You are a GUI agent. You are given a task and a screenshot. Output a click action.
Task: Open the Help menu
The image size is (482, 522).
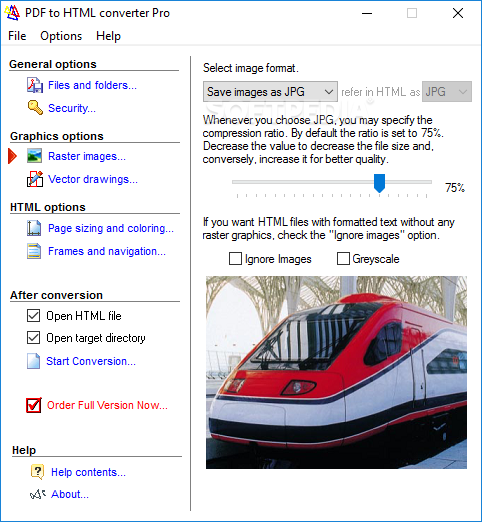[108, 36]
